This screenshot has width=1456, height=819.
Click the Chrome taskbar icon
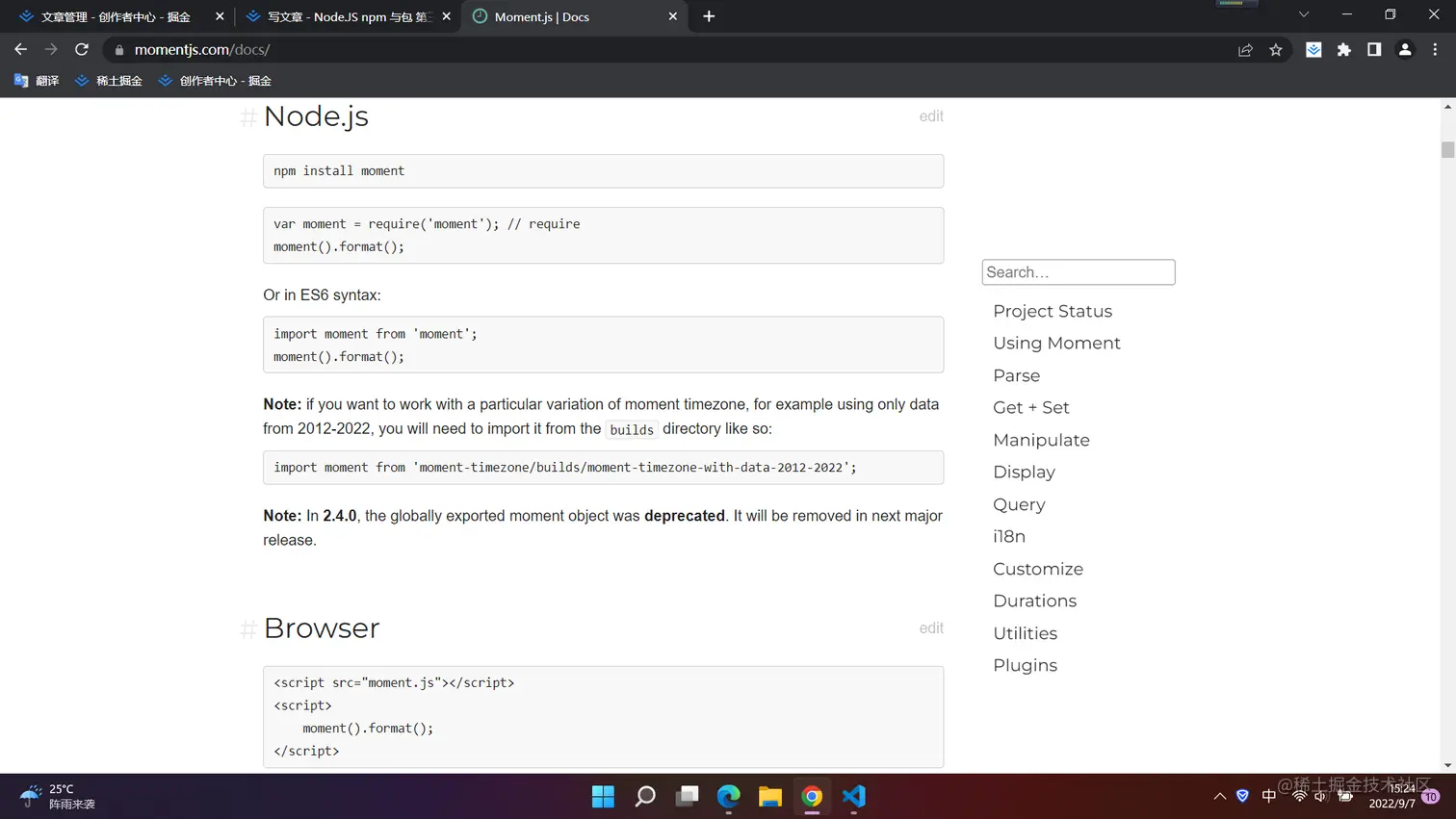(812, 797)
